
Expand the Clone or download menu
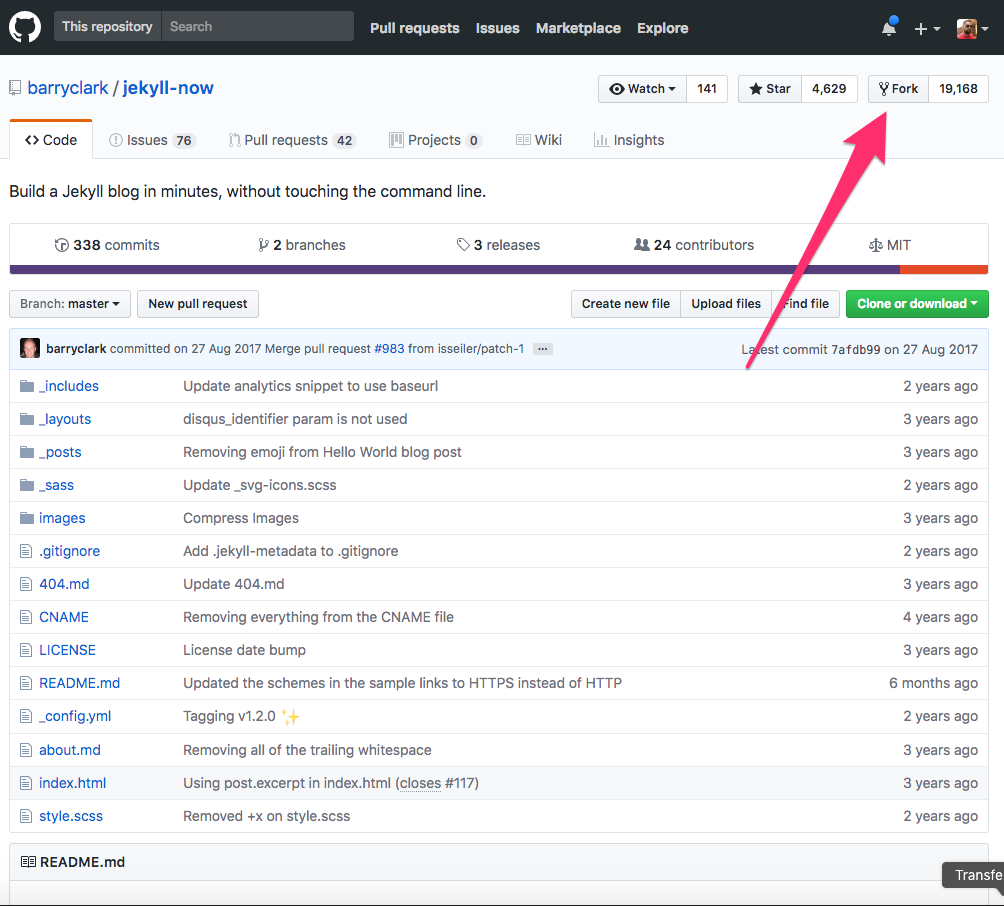pyautogui.click(x=916, y=303)
